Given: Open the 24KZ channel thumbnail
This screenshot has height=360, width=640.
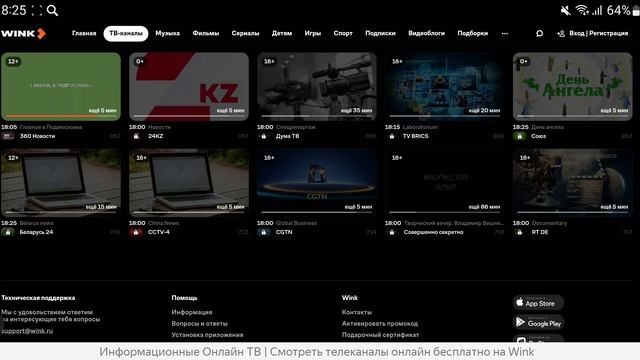Looking at the screenshot, I should pyautogui.click(x=189, y=87).
